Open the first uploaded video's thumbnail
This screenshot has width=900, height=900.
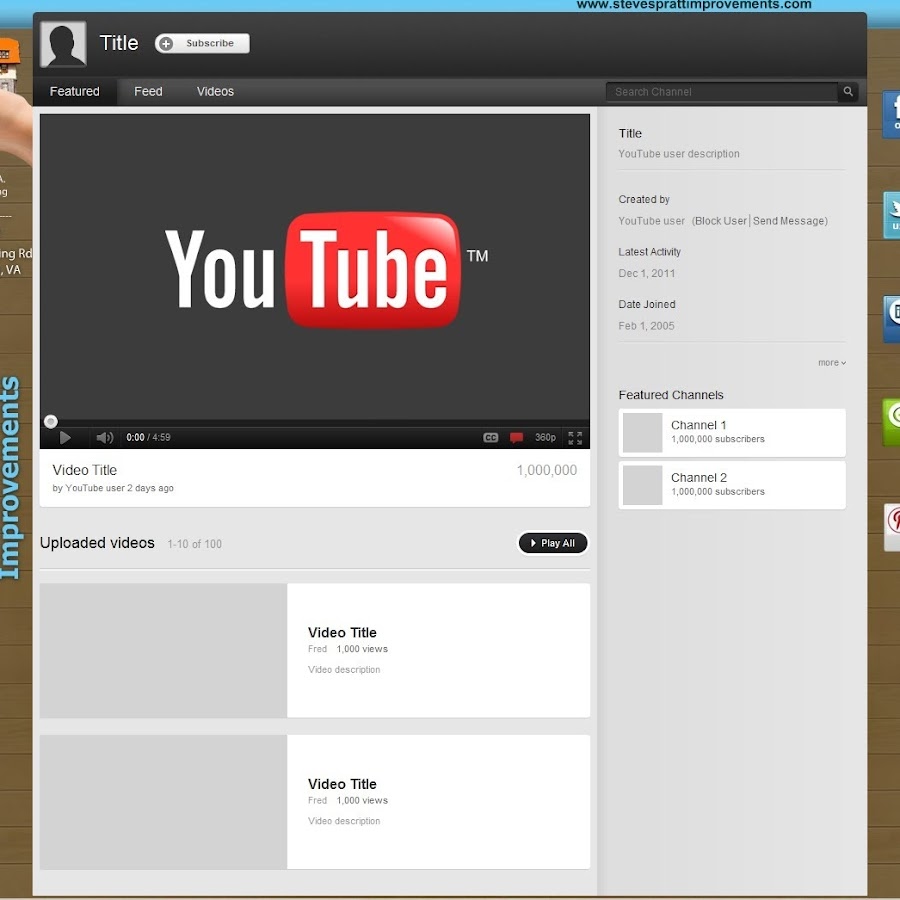point(164,650)
